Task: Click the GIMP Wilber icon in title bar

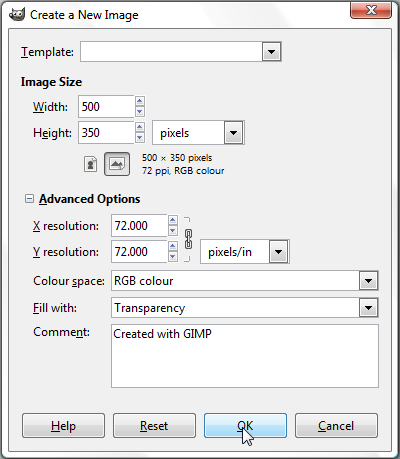Action: point(17,14)
